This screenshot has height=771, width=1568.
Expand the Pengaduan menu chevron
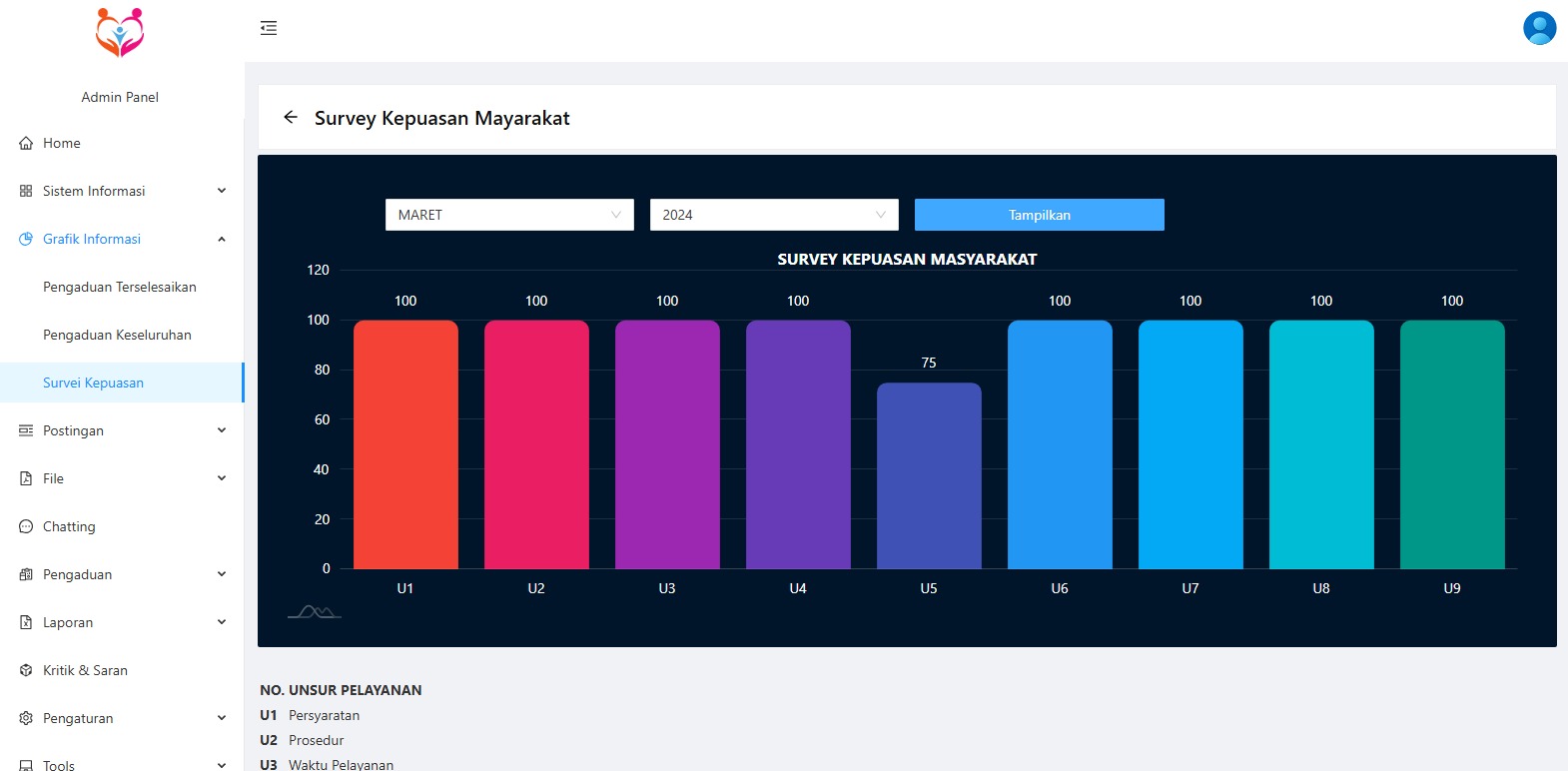point(222,574)
